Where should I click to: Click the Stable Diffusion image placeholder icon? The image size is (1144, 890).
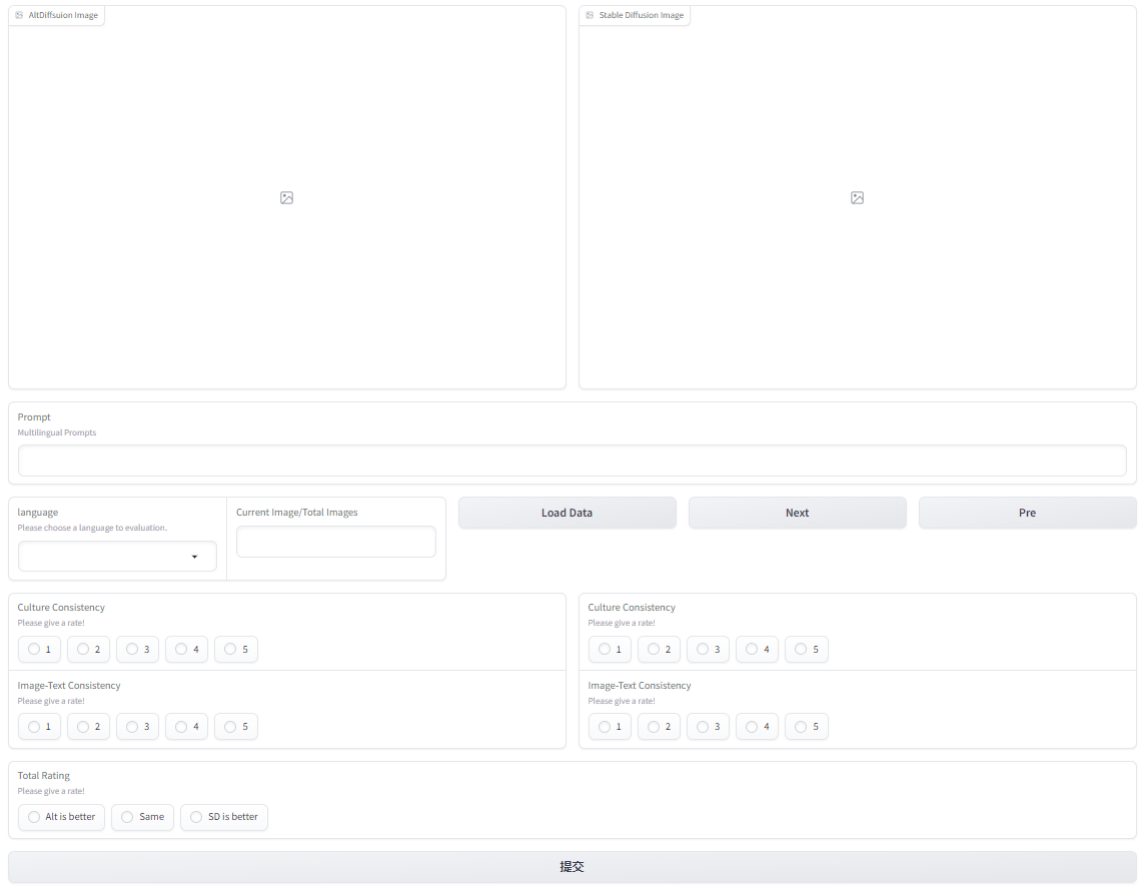click(857, 198)
